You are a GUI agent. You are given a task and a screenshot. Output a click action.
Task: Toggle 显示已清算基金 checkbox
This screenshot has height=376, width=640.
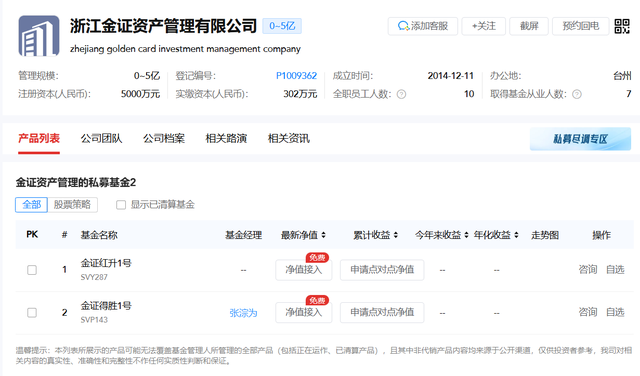121,205
